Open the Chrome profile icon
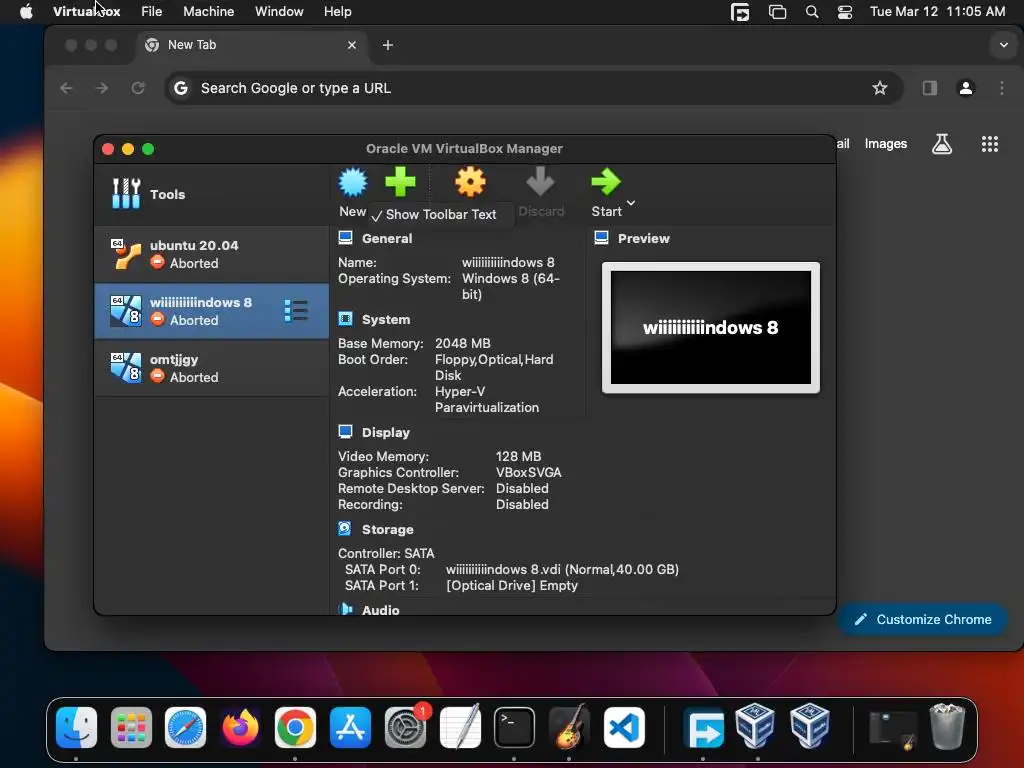 click(x=966, y=88)
